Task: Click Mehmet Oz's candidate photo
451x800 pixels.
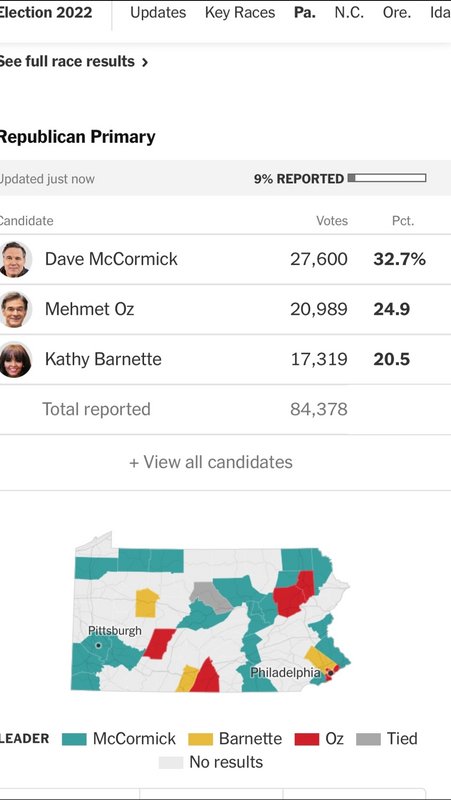Action: [x=15, y=309]
